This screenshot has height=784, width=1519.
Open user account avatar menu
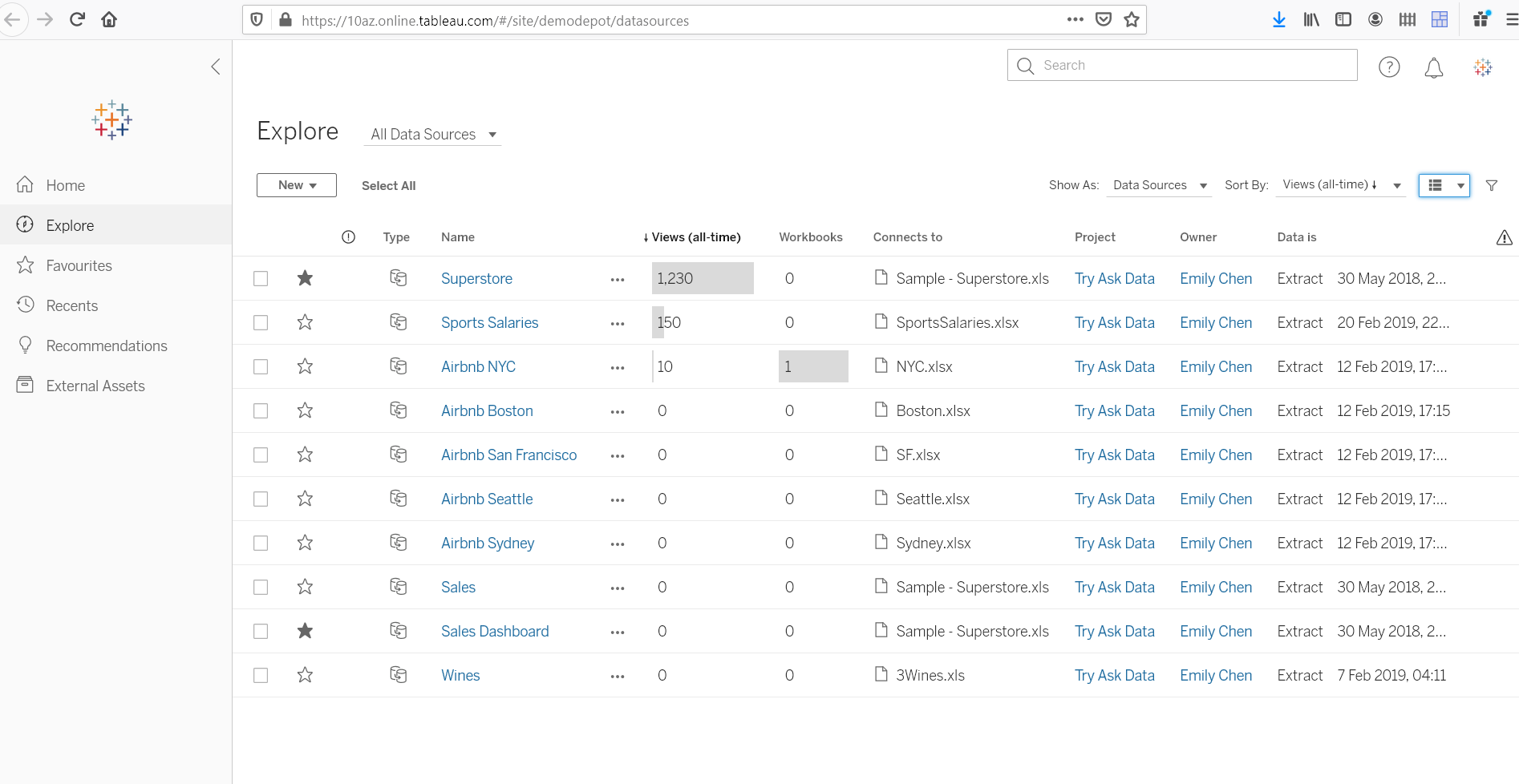(x=1483, y=67)
